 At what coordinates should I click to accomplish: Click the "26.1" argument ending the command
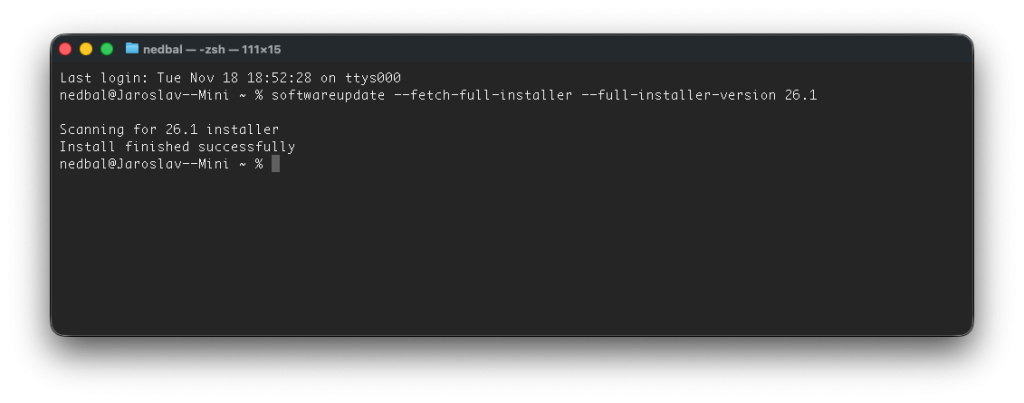(802, 95)
